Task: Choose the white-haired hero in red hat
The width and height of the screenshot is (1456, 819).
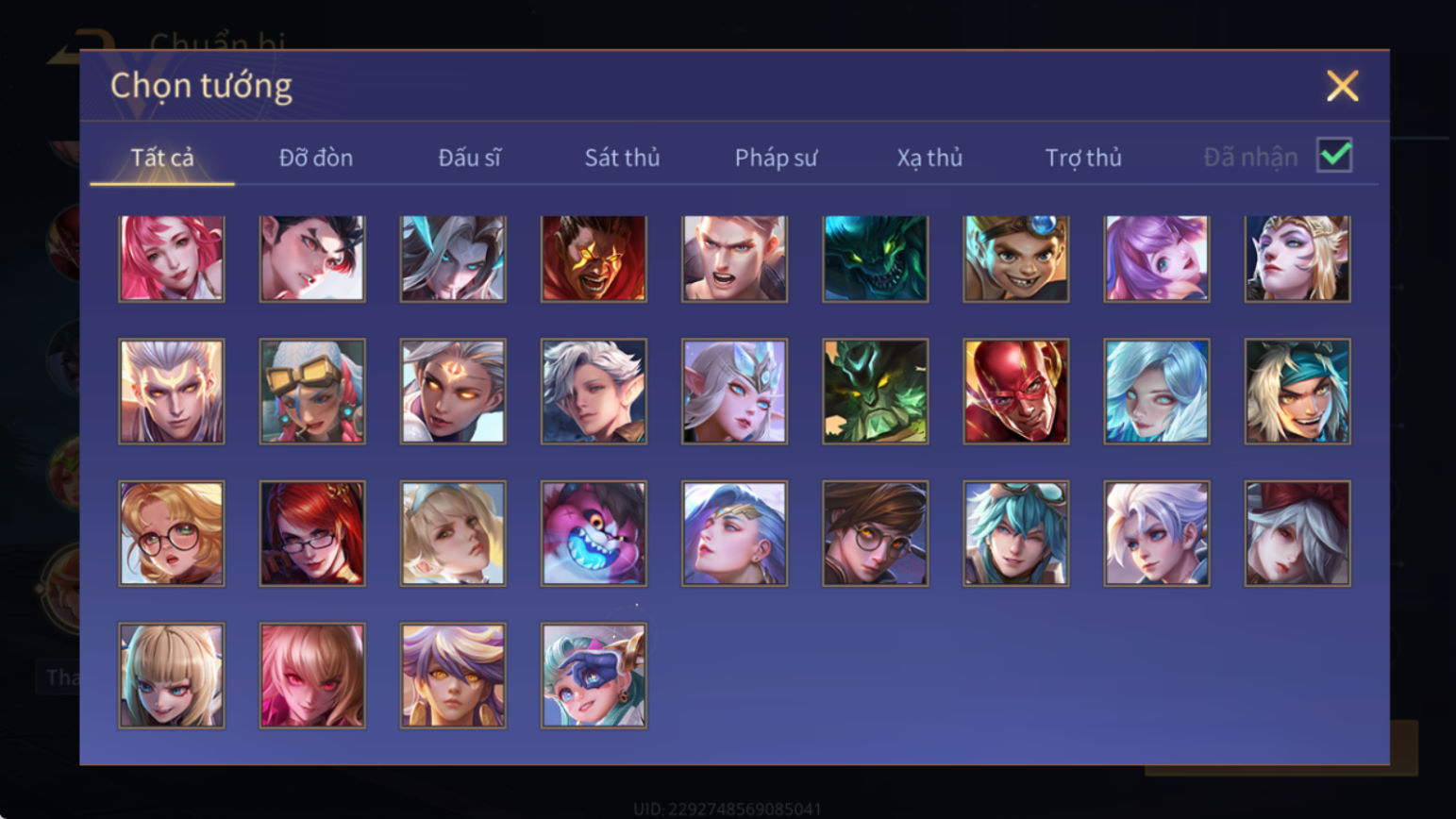Action: [1297, 534]
